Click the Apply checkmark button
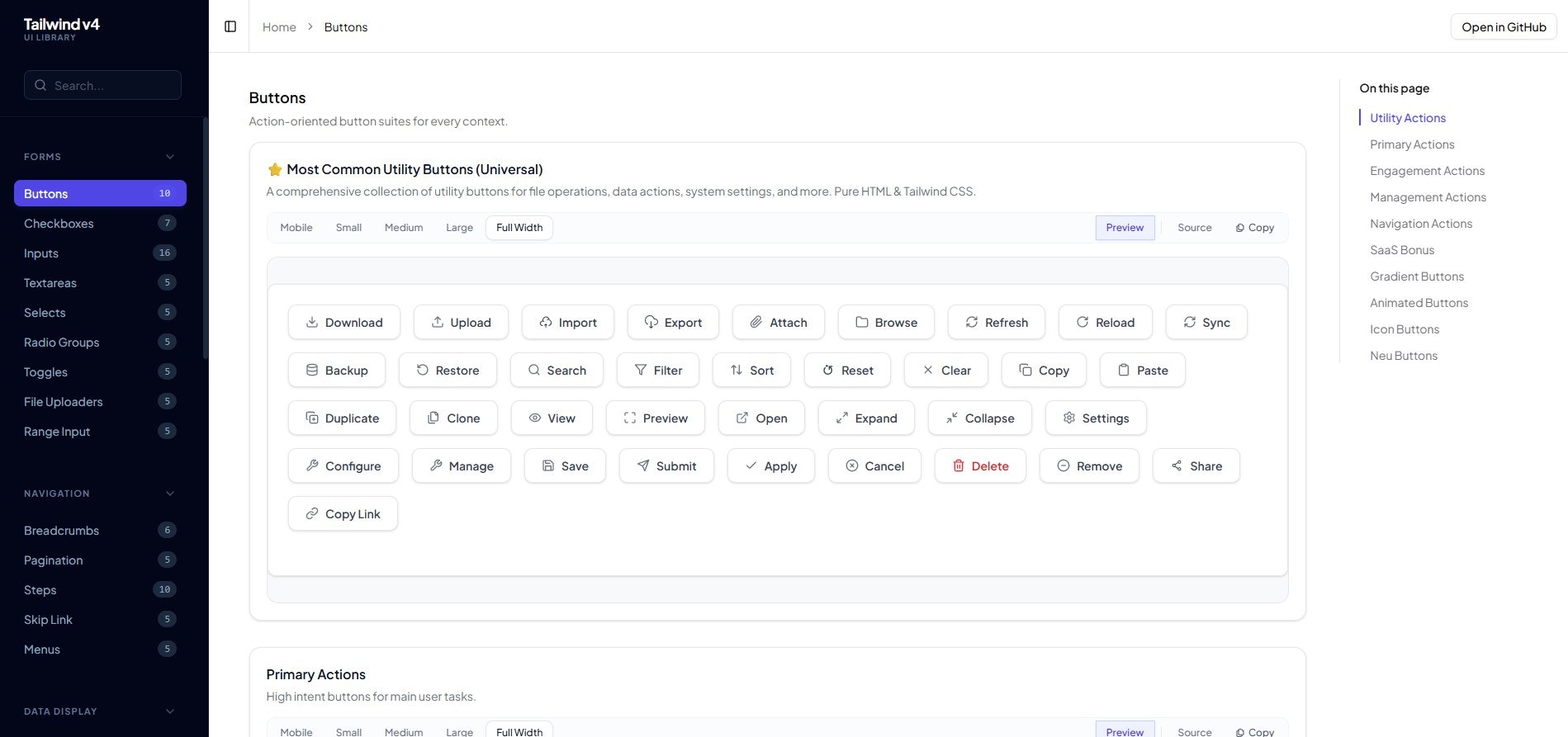The image size is (1568, 737). coord(771,465)
